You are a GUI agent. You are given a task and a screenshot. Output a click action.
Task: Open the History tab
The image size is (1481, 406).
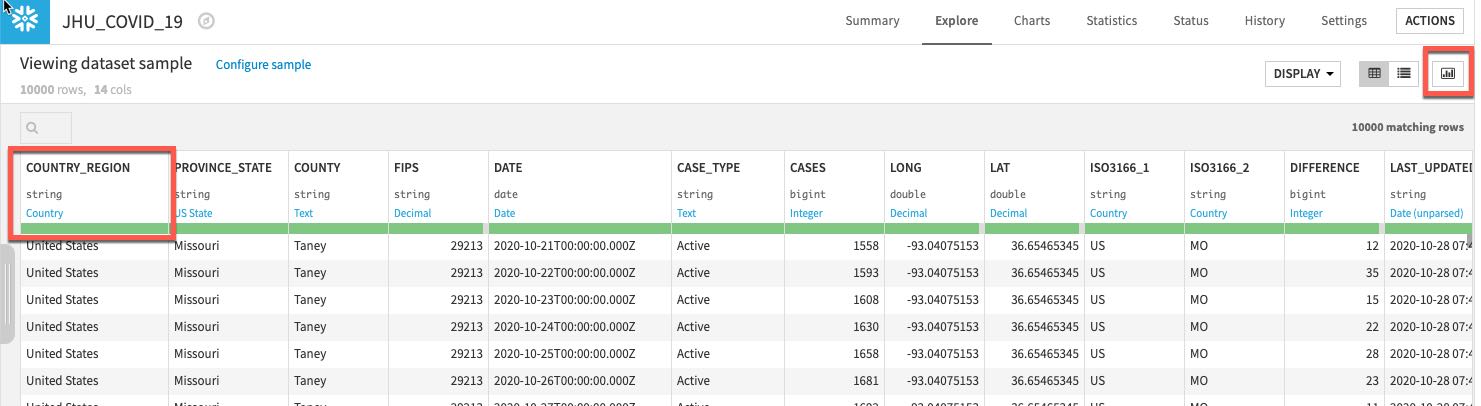pyautogui.click(x=1264, y=21)
